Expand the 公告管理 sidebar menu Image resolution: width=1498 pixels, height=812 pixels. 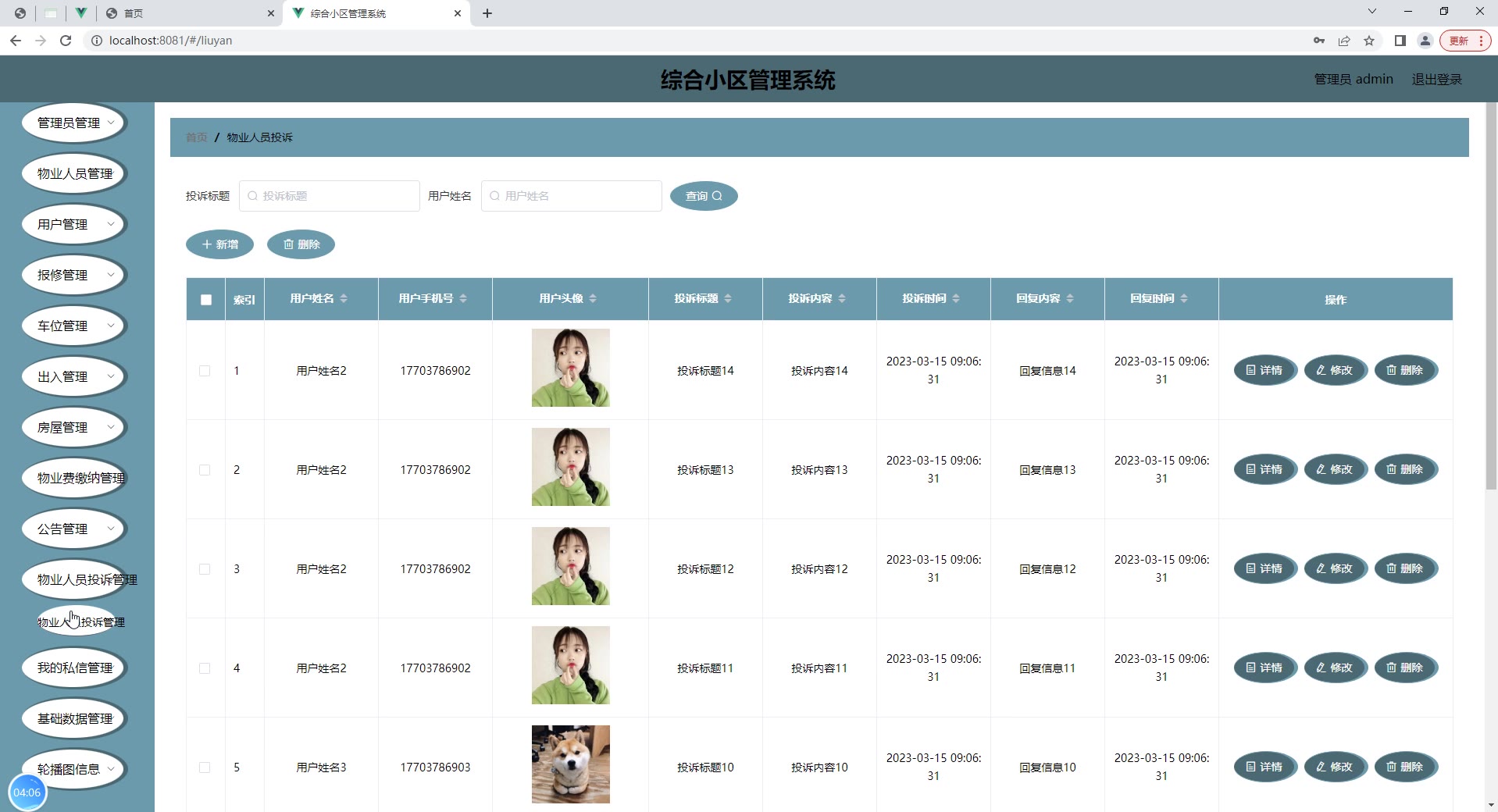[x=74, y=529]
